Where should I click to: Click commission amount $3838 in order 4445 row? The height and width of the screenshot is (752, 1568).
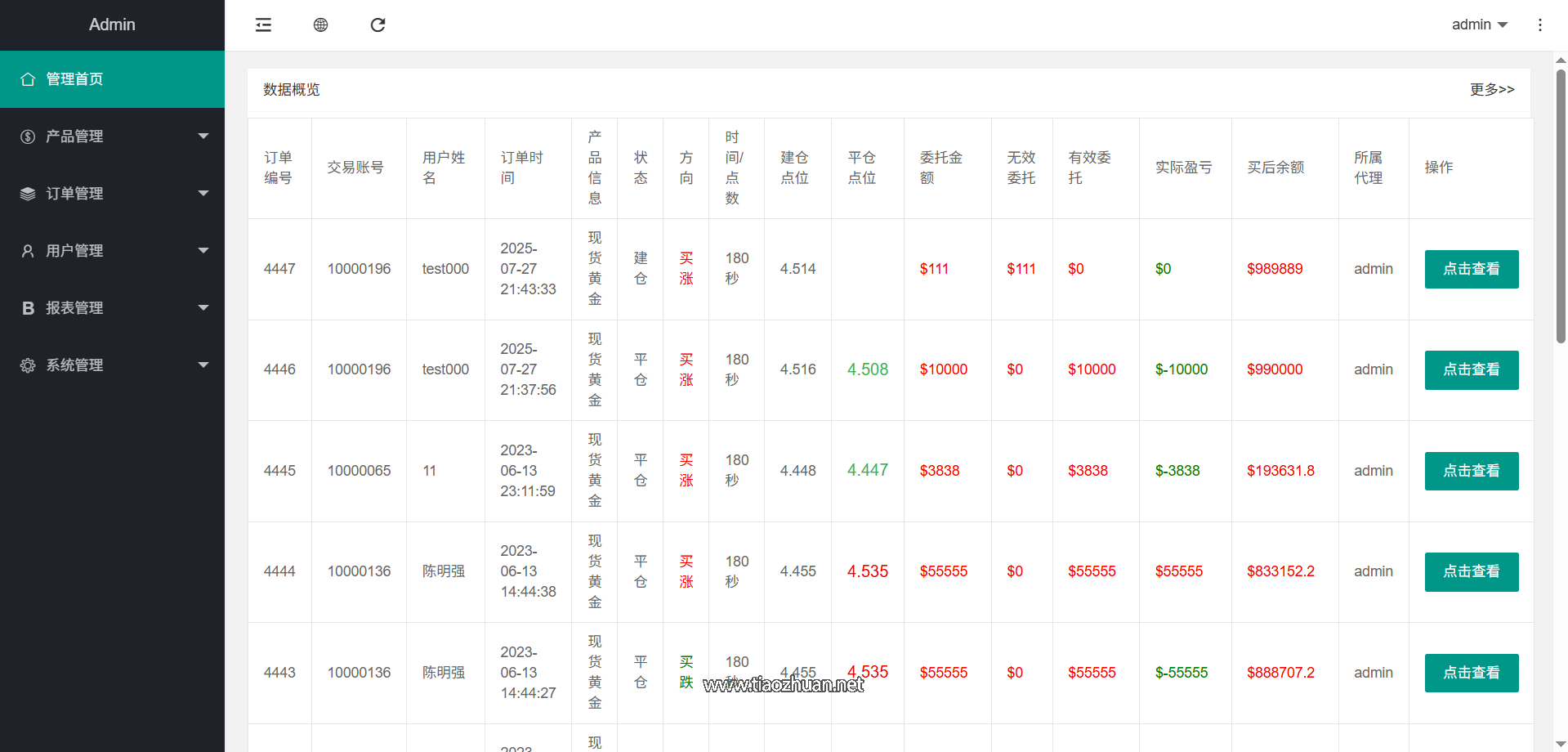click(x=940, y=471)
